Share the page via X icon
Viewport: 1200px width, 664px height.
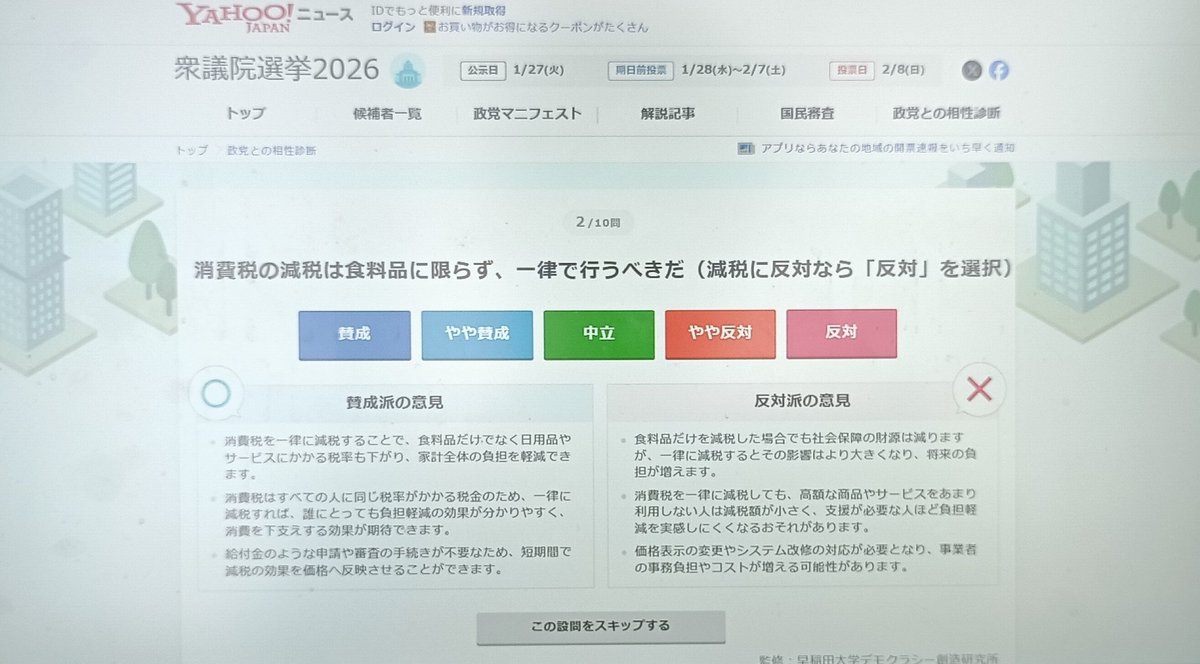point(972,70)
